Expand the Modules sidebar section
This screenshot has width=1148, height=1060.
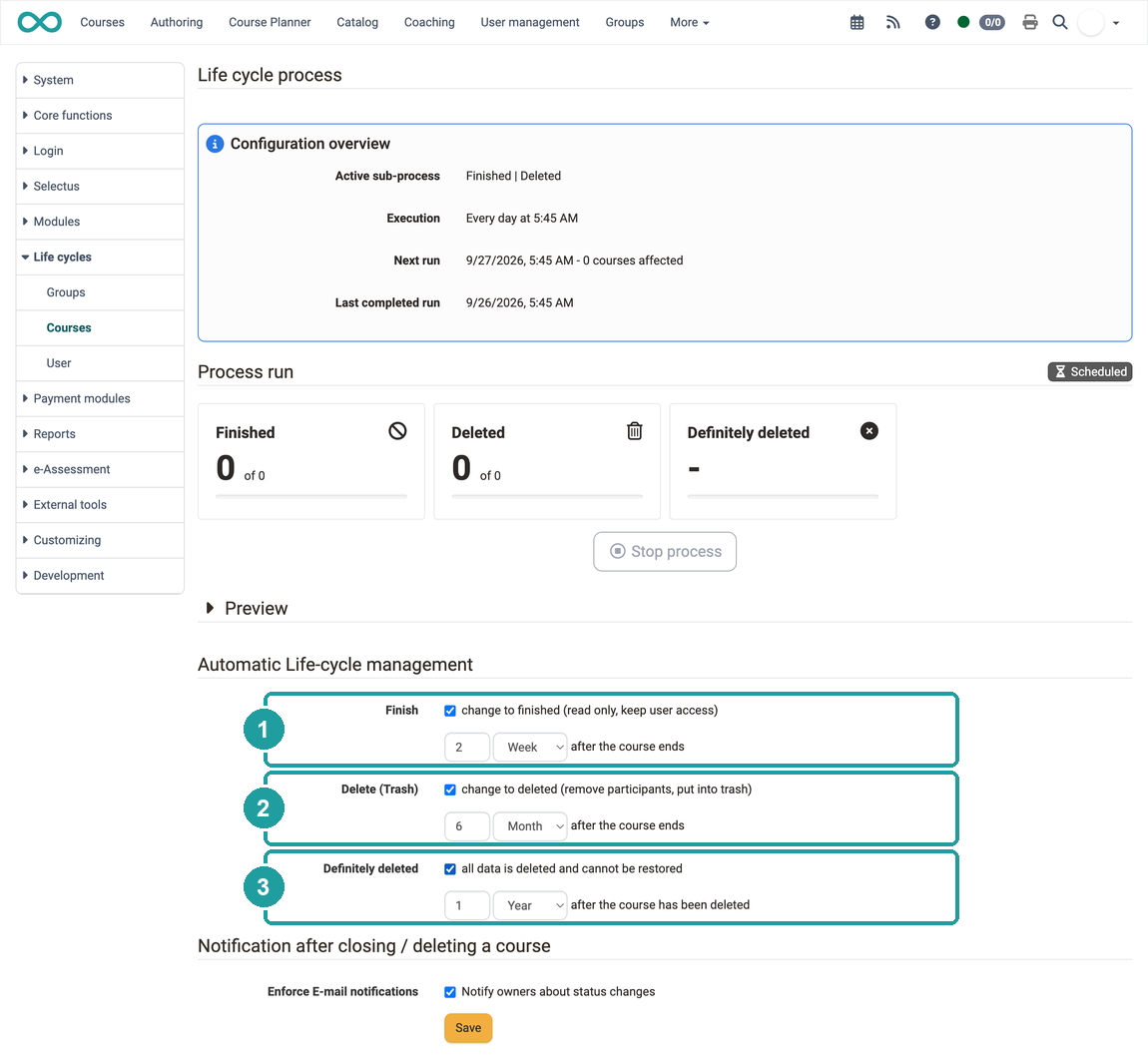coord(100,222)
